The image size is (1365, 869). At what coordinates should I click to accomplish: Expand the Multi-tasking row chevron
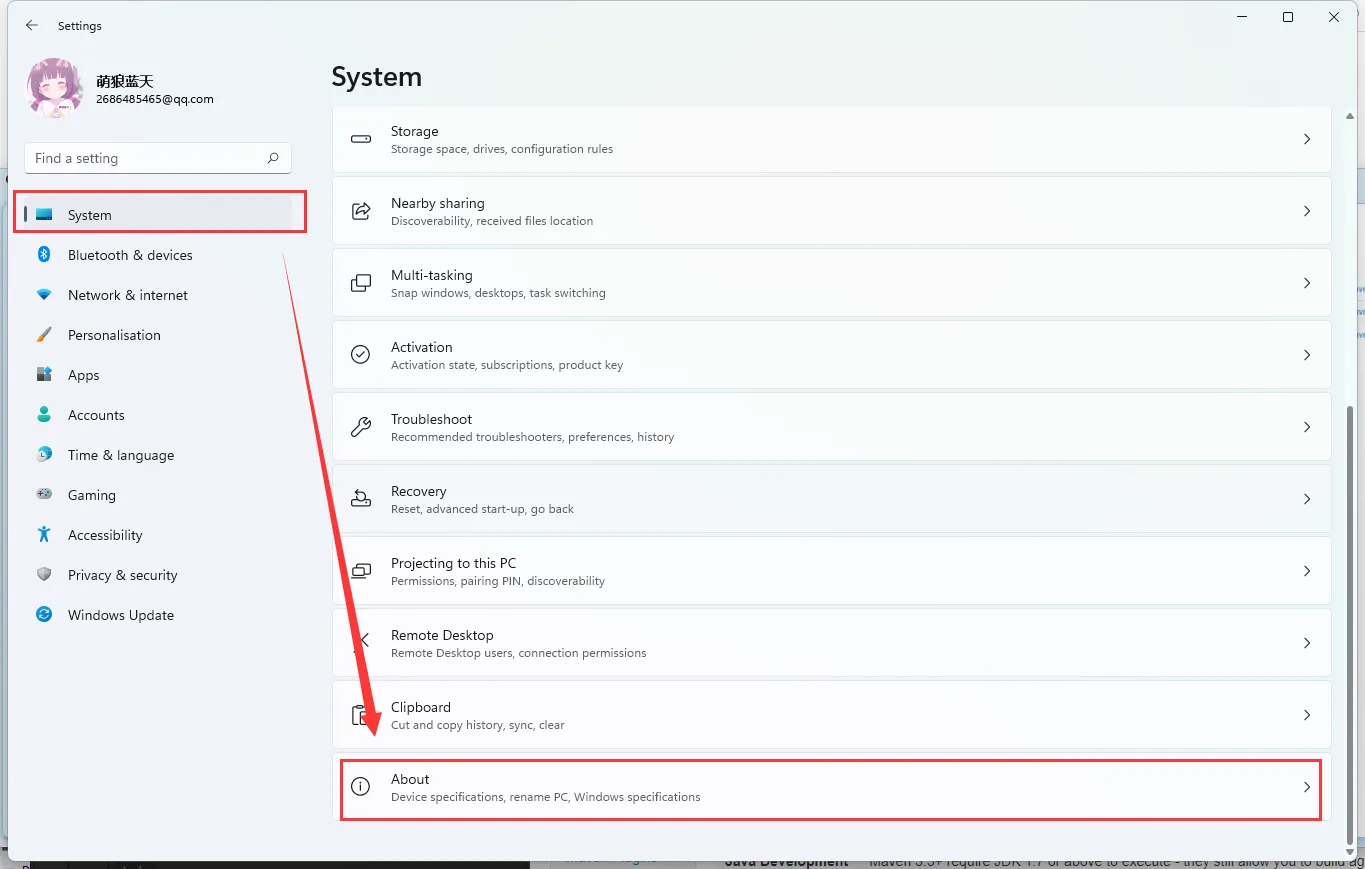1307,283
